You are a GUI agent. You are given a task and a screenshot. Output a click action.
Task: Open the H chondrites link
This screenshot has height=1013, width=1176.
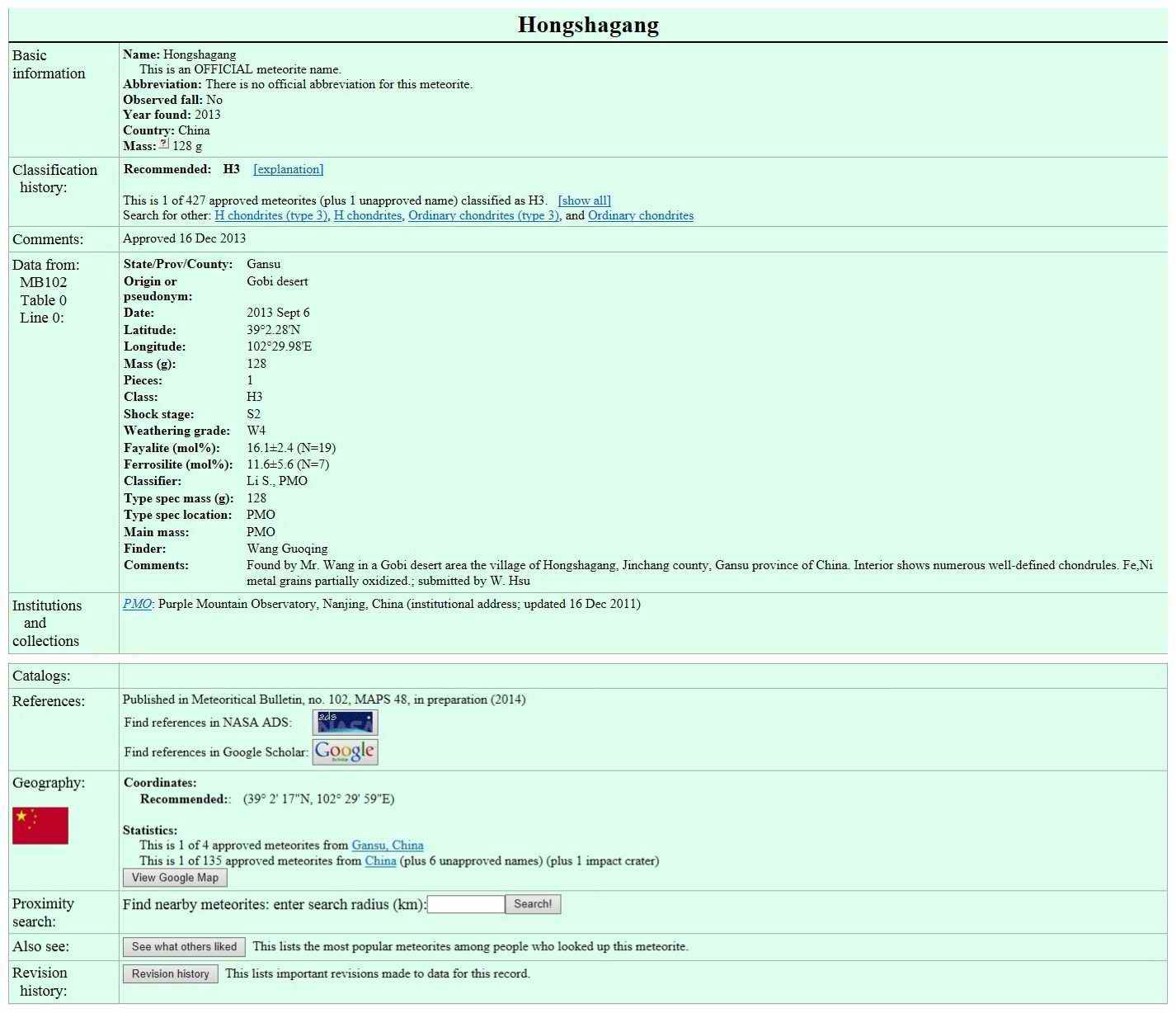[368, 216]
